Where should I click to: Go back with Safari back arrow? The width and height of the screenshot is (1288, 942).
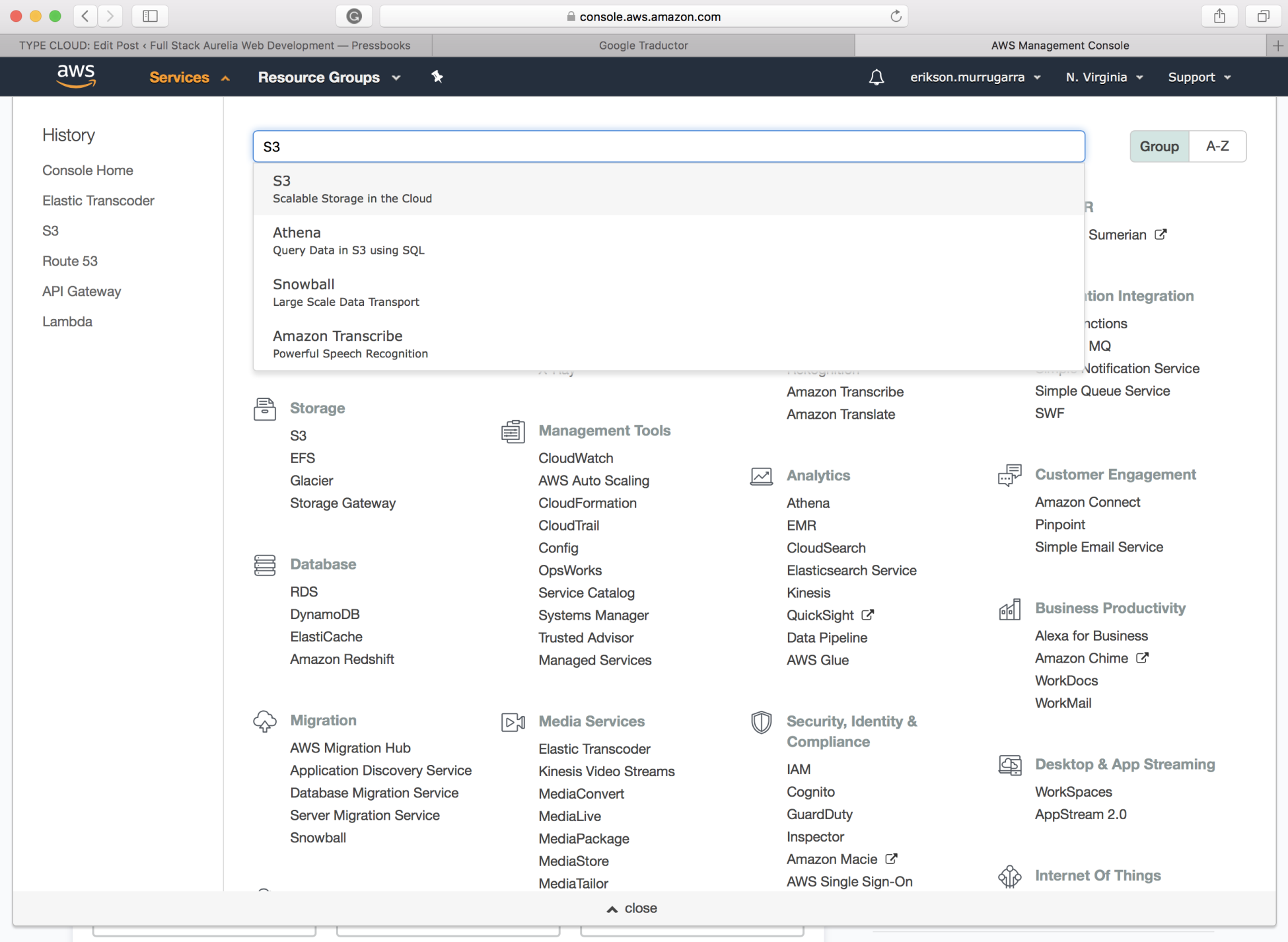[85, 16]
